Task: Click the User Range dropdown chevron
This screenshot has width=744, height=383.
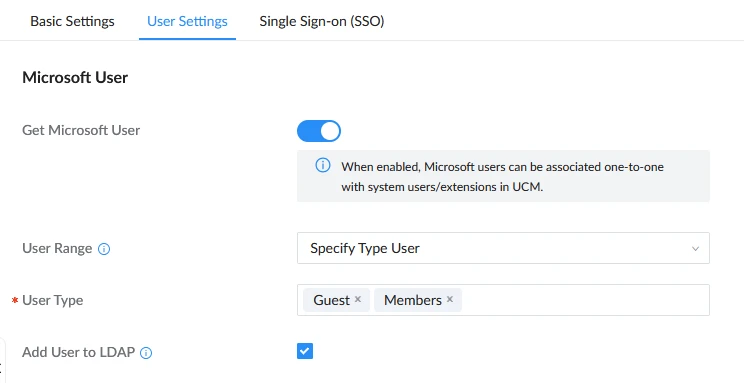Action: [695, 249]
